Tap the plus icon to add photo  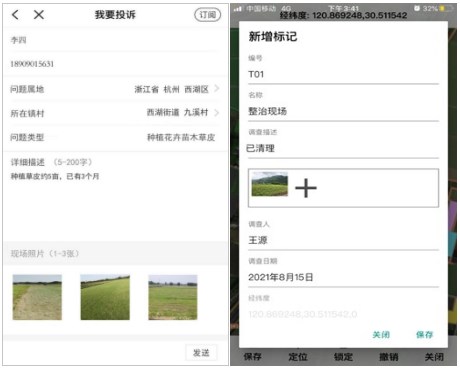point(306,188)
